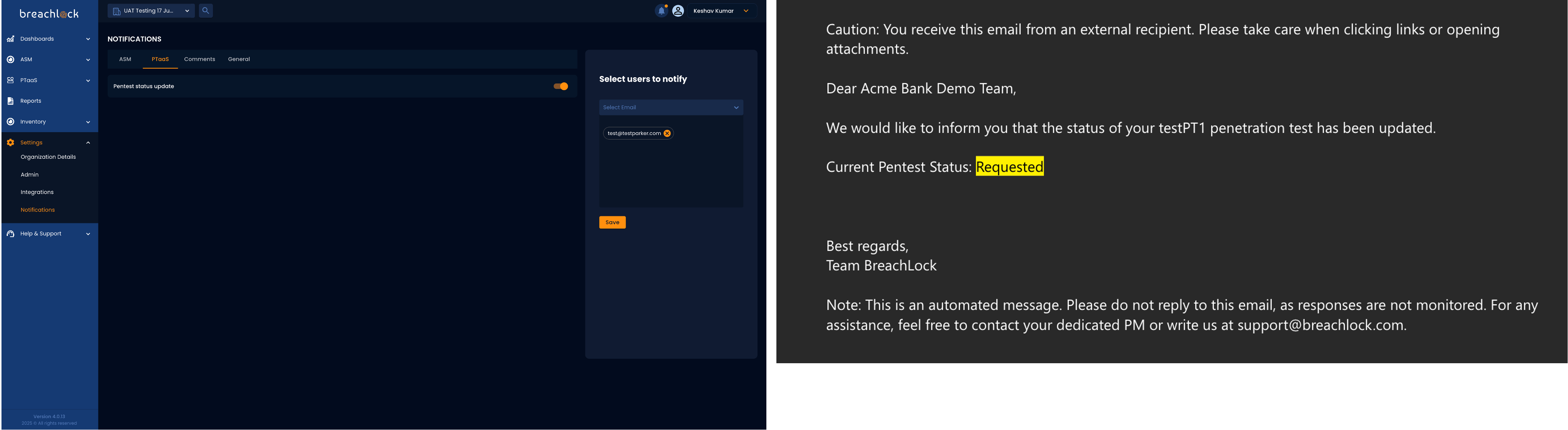Expand the Inventory menu chevron
The image size is (1568, 430).
pyautogui.click(x=88, y=122)
